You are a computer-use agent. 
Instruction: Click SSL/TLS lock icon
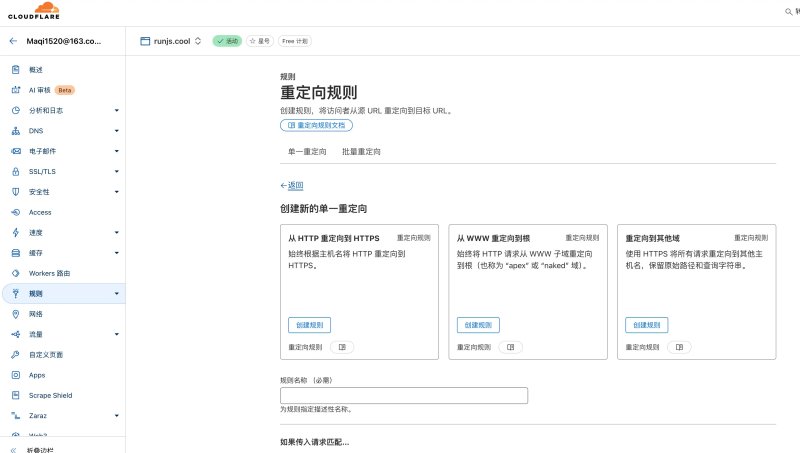[16, 171]
